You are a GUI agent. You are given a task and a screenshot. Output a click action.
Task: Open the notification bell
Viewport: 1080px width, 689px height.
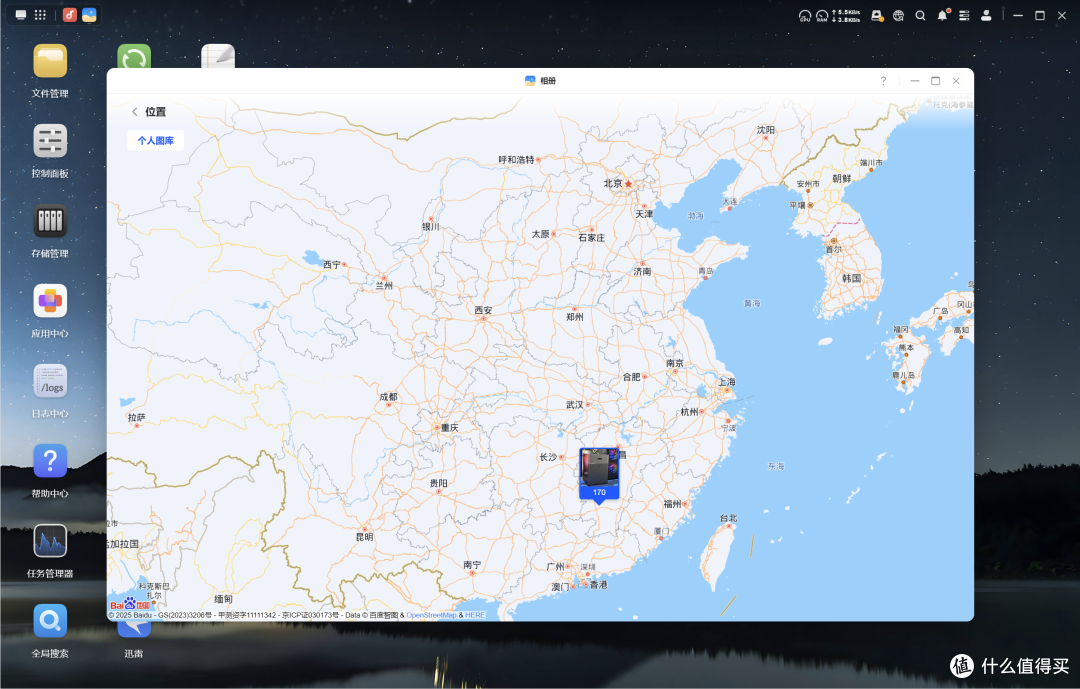(x=942, y=15)
